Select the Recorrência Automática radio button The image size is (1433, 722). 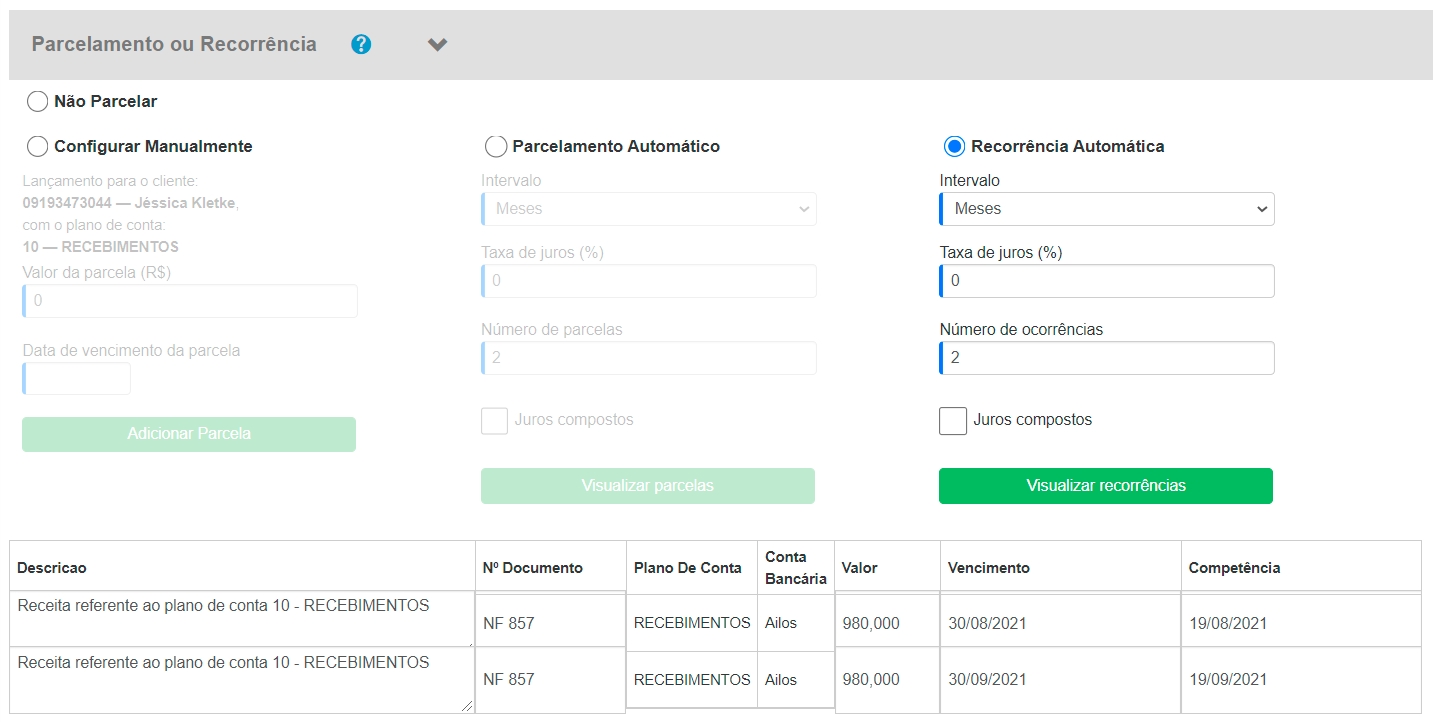tap(954, 146)
